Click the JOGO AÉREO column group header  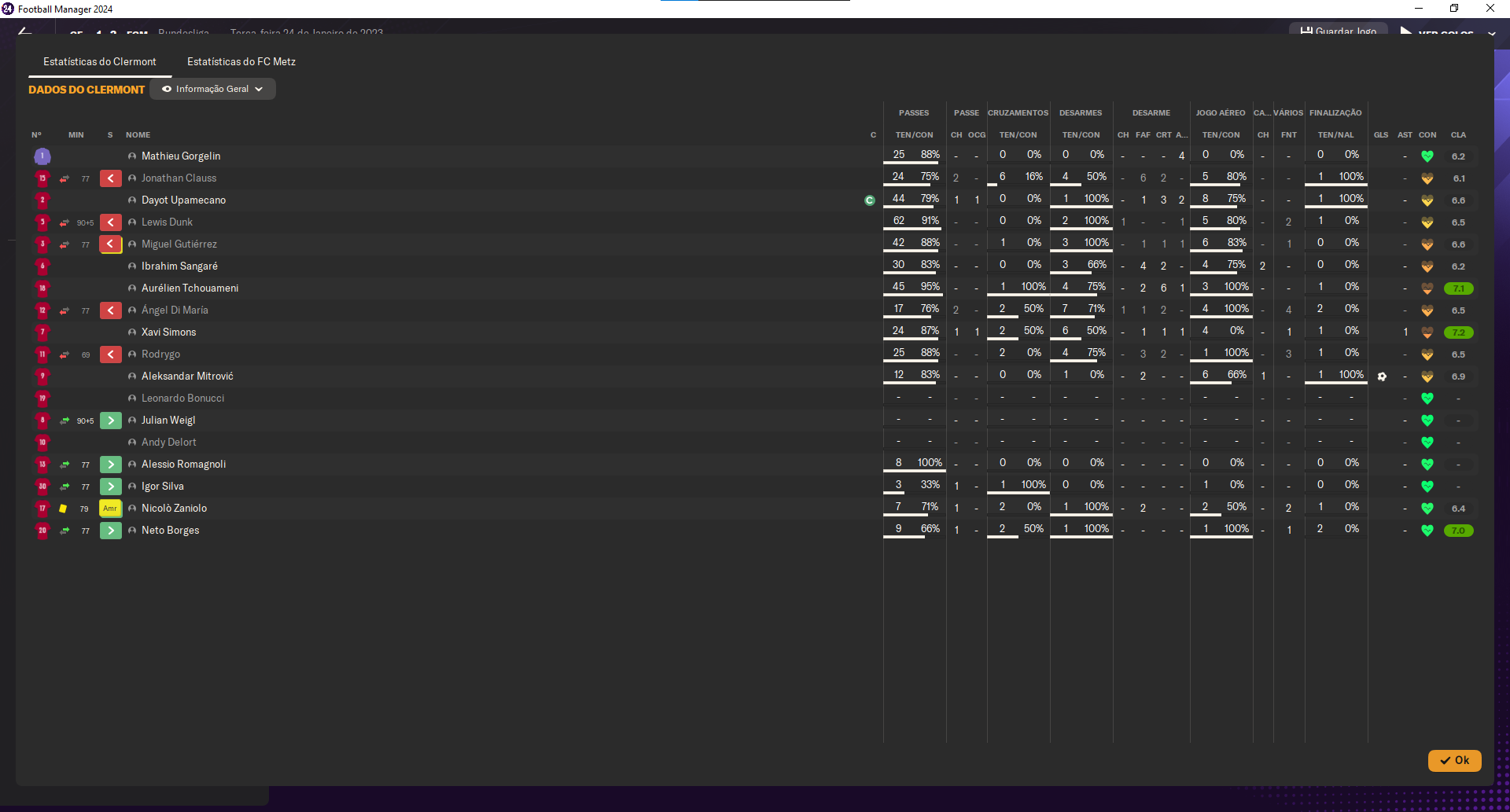(x=1221, y=113)
